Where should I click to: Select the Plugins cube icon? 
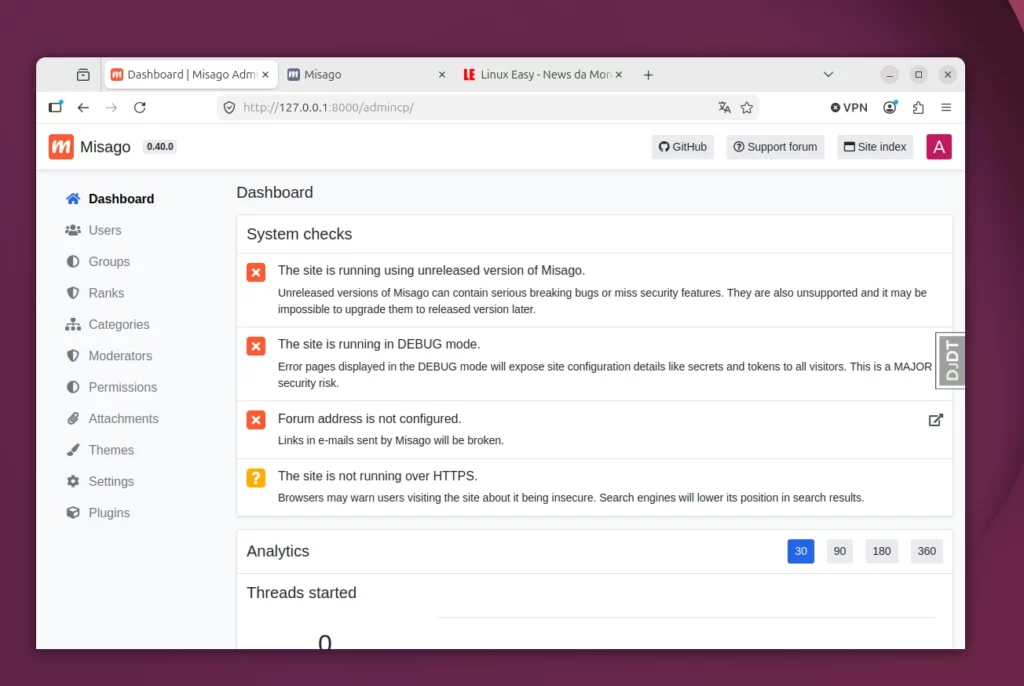(x=72, y=512)
